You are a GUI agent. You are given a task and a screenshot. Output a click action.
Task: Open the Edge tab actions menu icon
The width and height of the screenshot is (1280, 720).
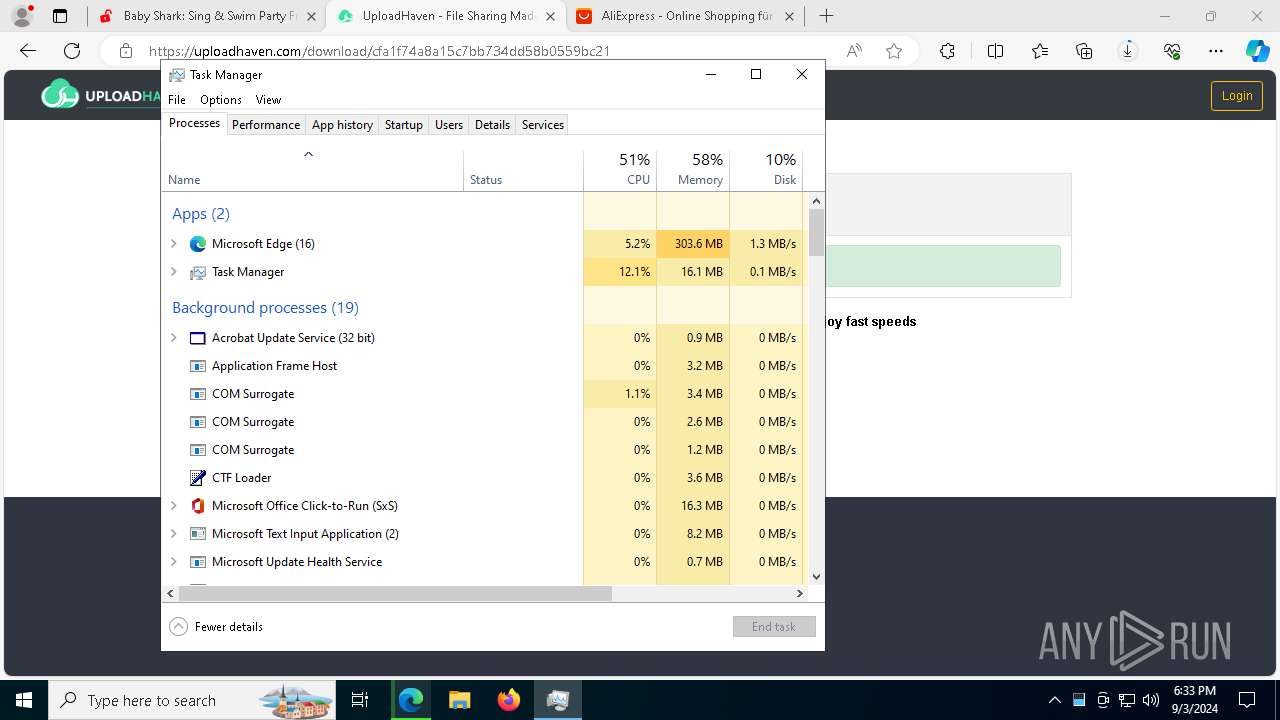point(60,16)
